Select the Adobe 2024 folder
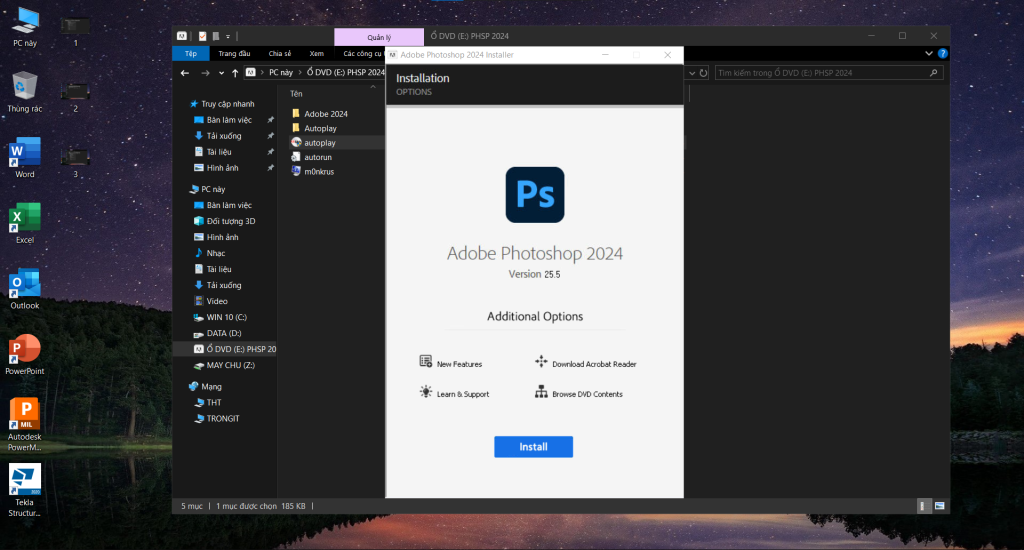Screen dimensions: 1024x550 coord(319,114)
